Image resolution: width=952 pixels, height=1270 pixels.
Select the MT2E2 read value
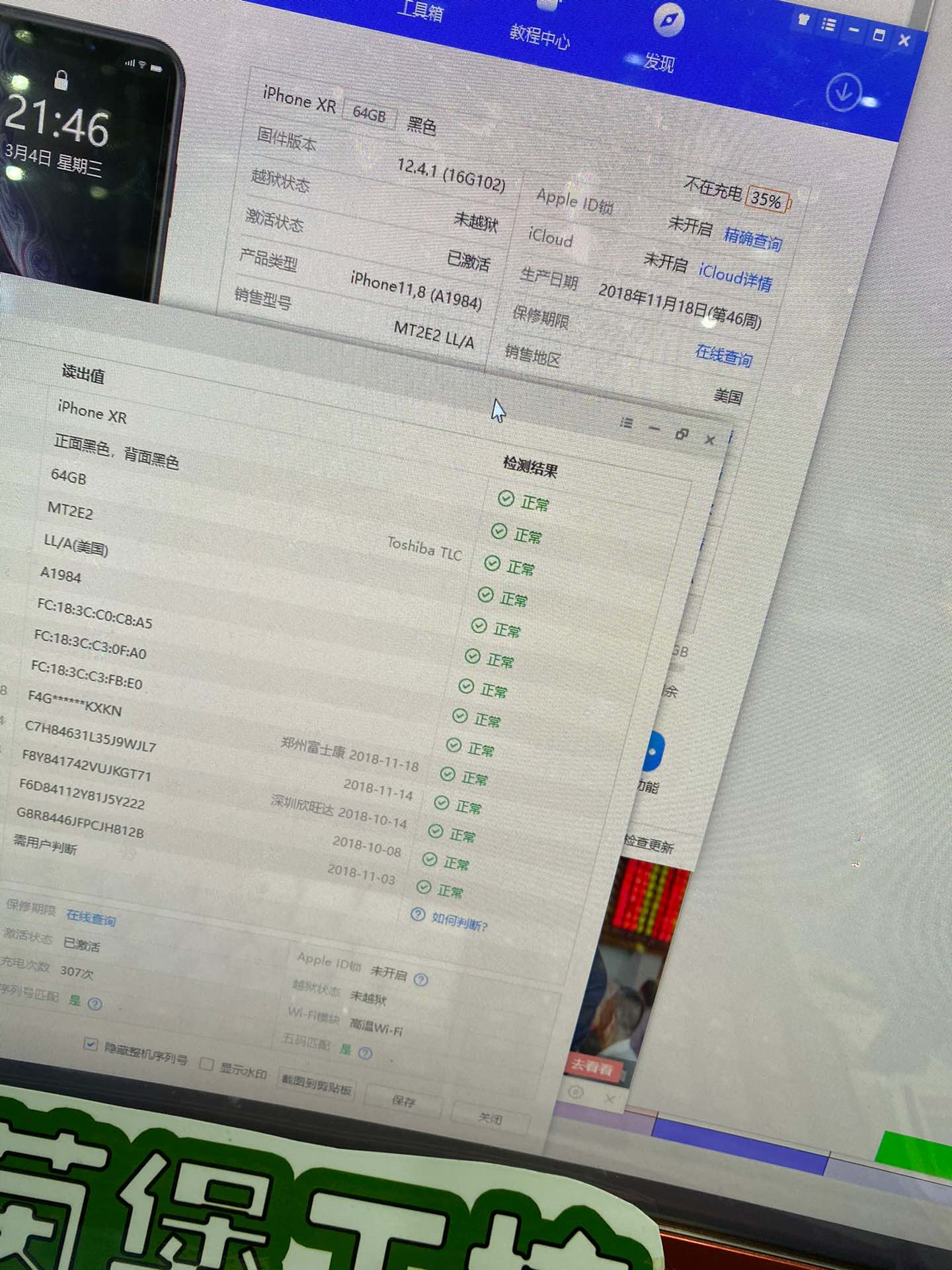pyautogui.click(x=70, y=510)
